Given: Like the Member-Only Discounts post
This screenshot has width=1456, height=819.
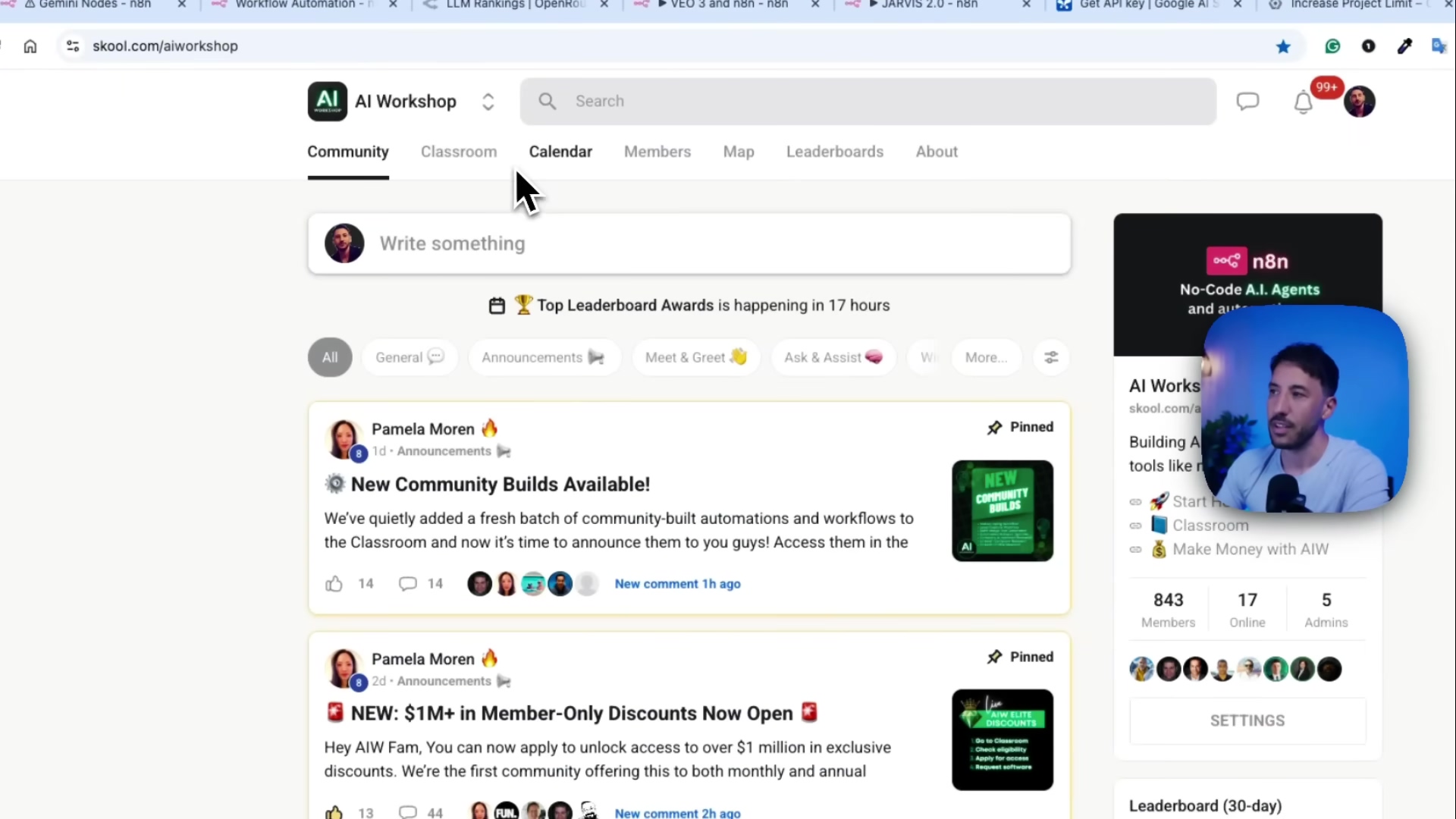Looking at the screenshot, I should click(x=334, y=812).
